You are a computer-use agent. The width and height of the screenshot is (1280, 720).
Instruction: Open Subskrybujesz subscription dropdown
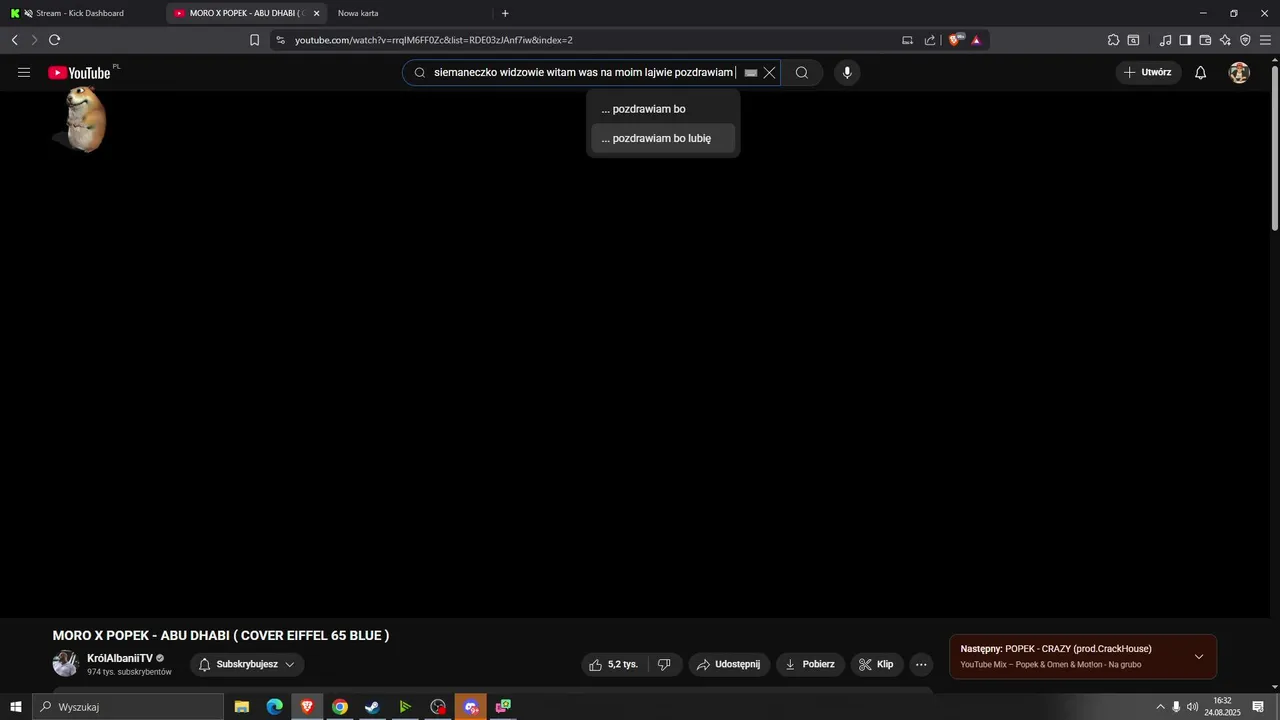(247, 664)
